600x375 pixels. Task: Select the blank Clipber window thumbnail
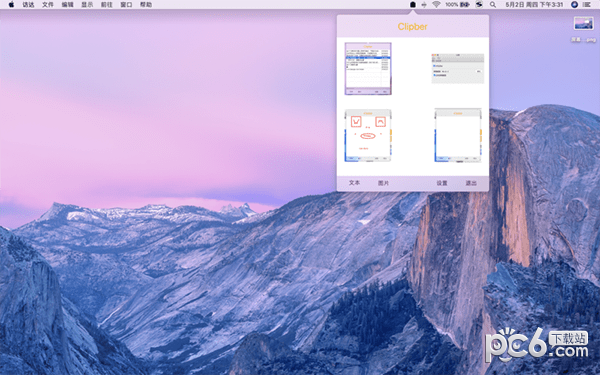[x=458, y=135]
